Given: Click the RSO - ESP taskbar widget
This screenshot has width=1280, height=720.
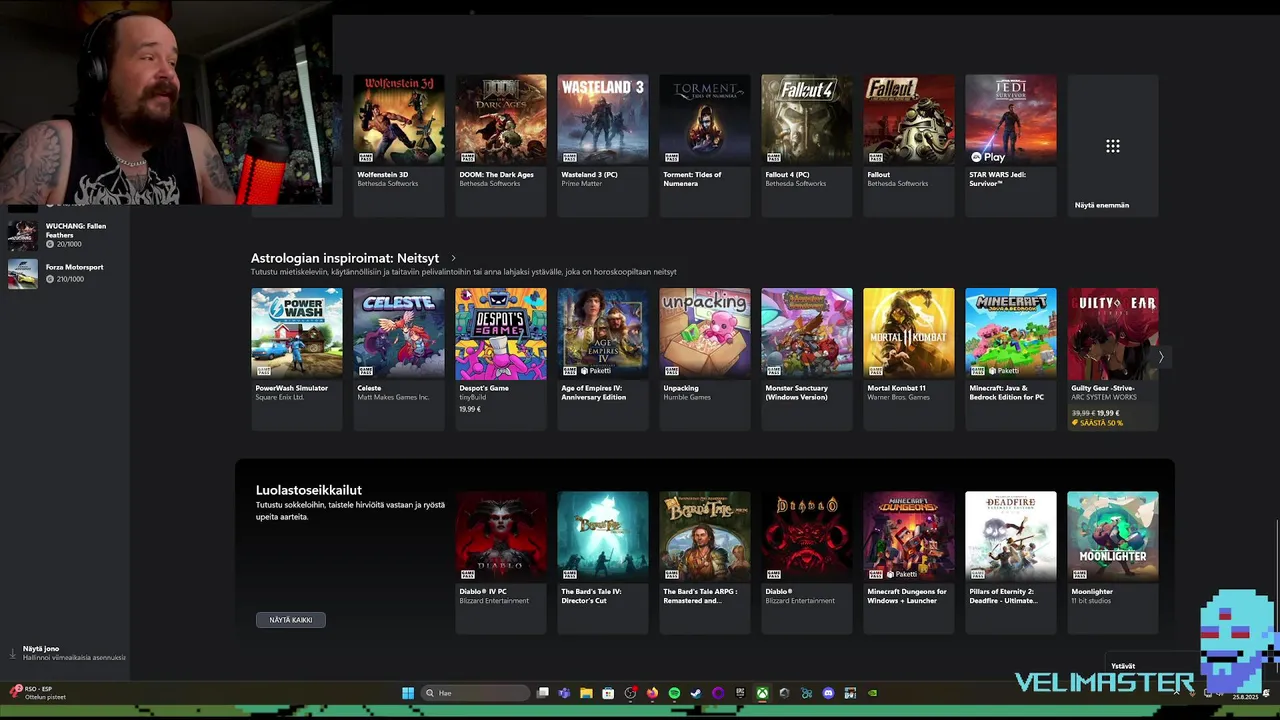Looking at the screenshot, I should point(37,693).
